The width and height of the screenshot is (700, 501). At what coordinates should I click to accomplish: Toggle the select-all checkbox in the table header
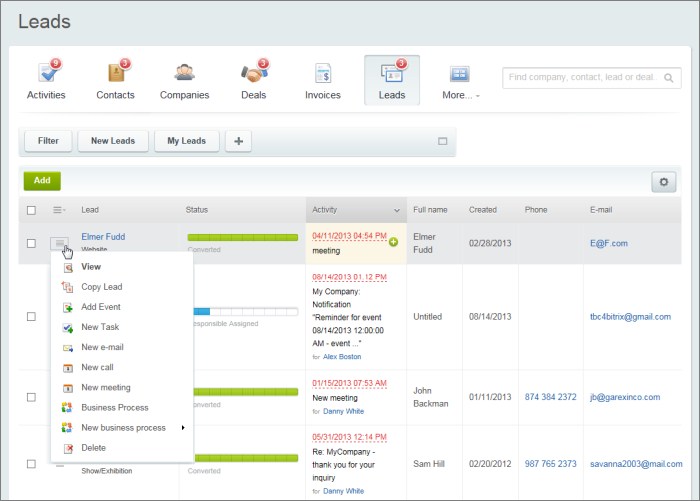pyautogui.click(x=31, y=210)
